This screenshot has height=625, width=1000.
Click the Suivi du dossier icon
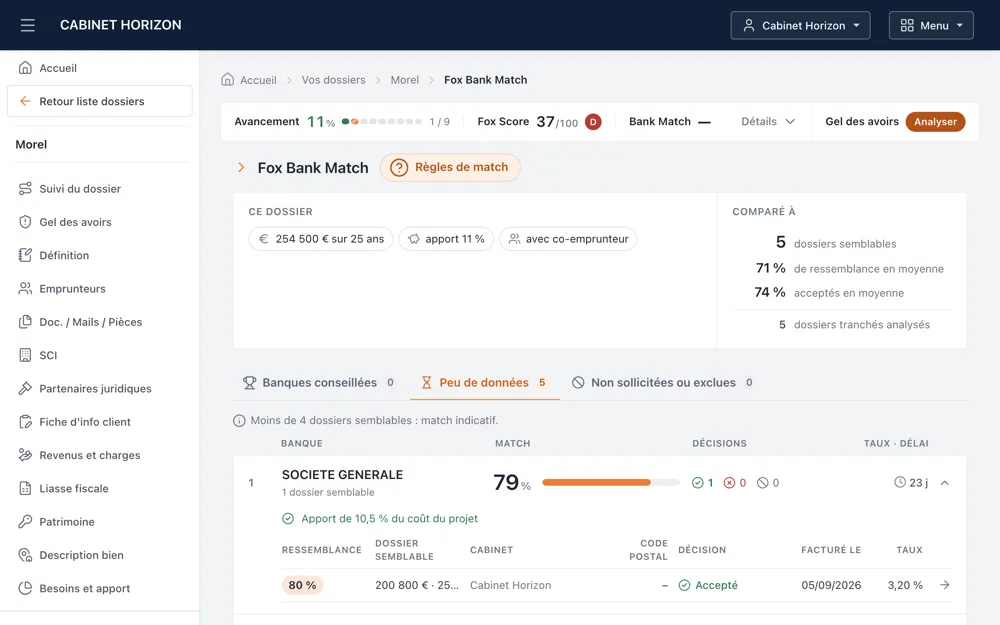[x=25, y=189]
